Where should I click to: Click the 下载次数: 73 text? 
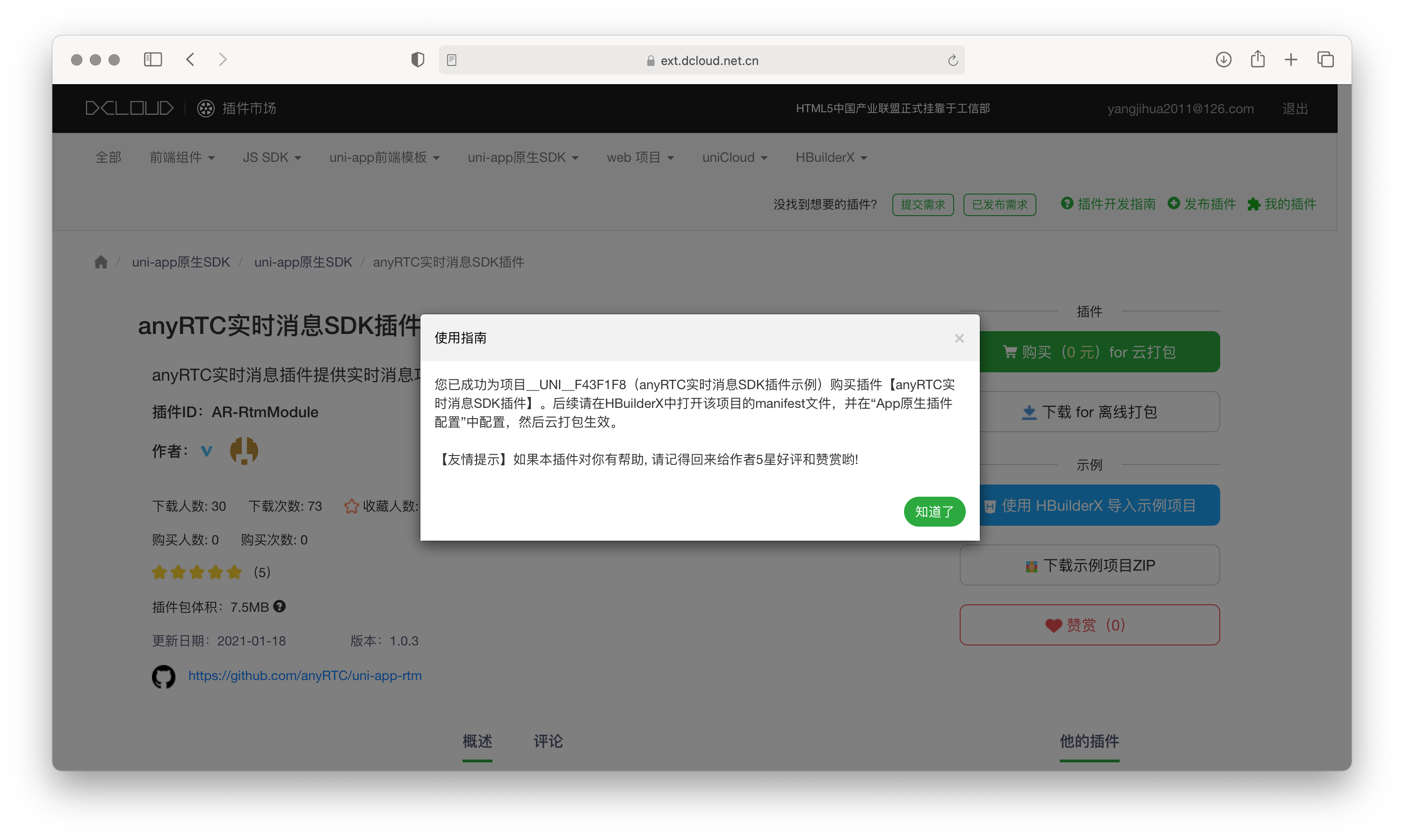285,506
